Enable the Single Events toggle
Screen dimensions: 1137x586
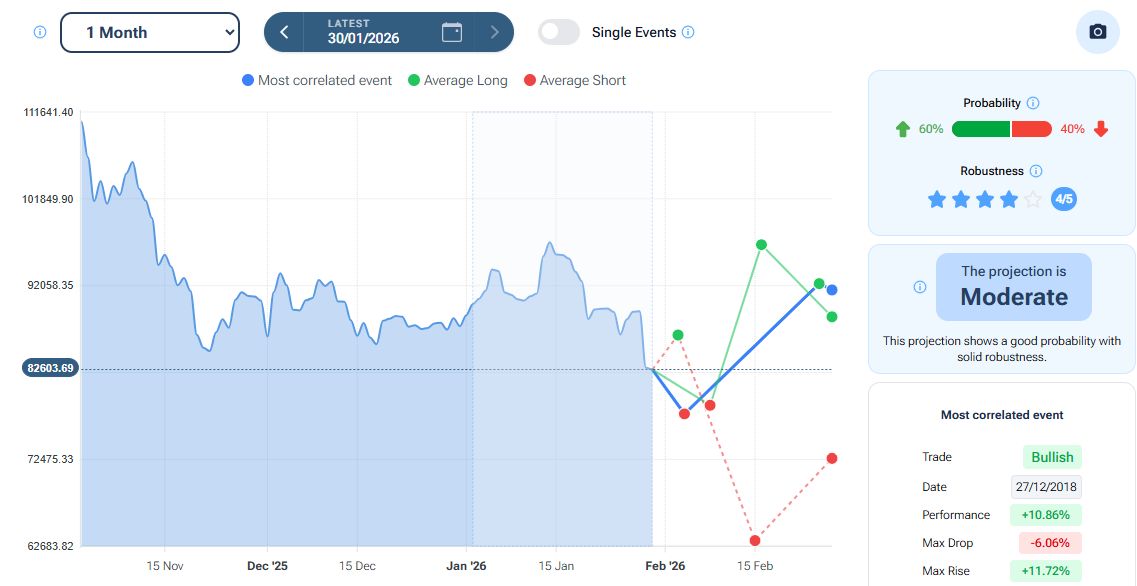tap(559, 32)
